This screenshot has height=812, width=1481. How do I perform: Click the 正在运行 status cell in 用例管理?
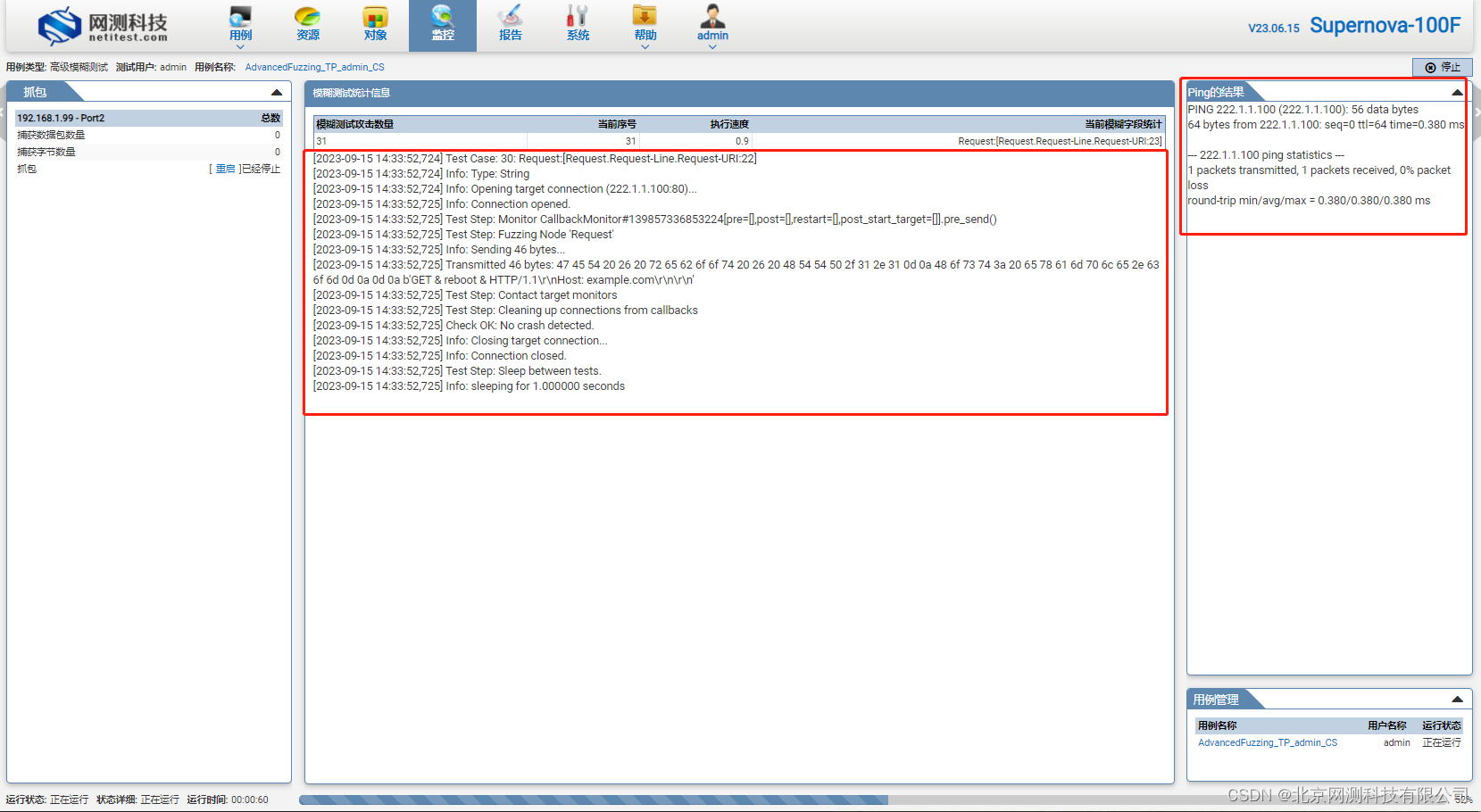pyautogui.click(x=1442, y=742)
